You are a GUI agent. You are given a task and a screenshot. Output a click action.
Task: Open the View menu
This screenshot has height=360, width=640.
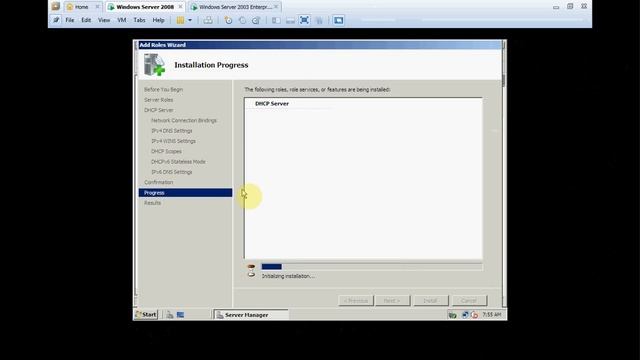pos(104,20)
